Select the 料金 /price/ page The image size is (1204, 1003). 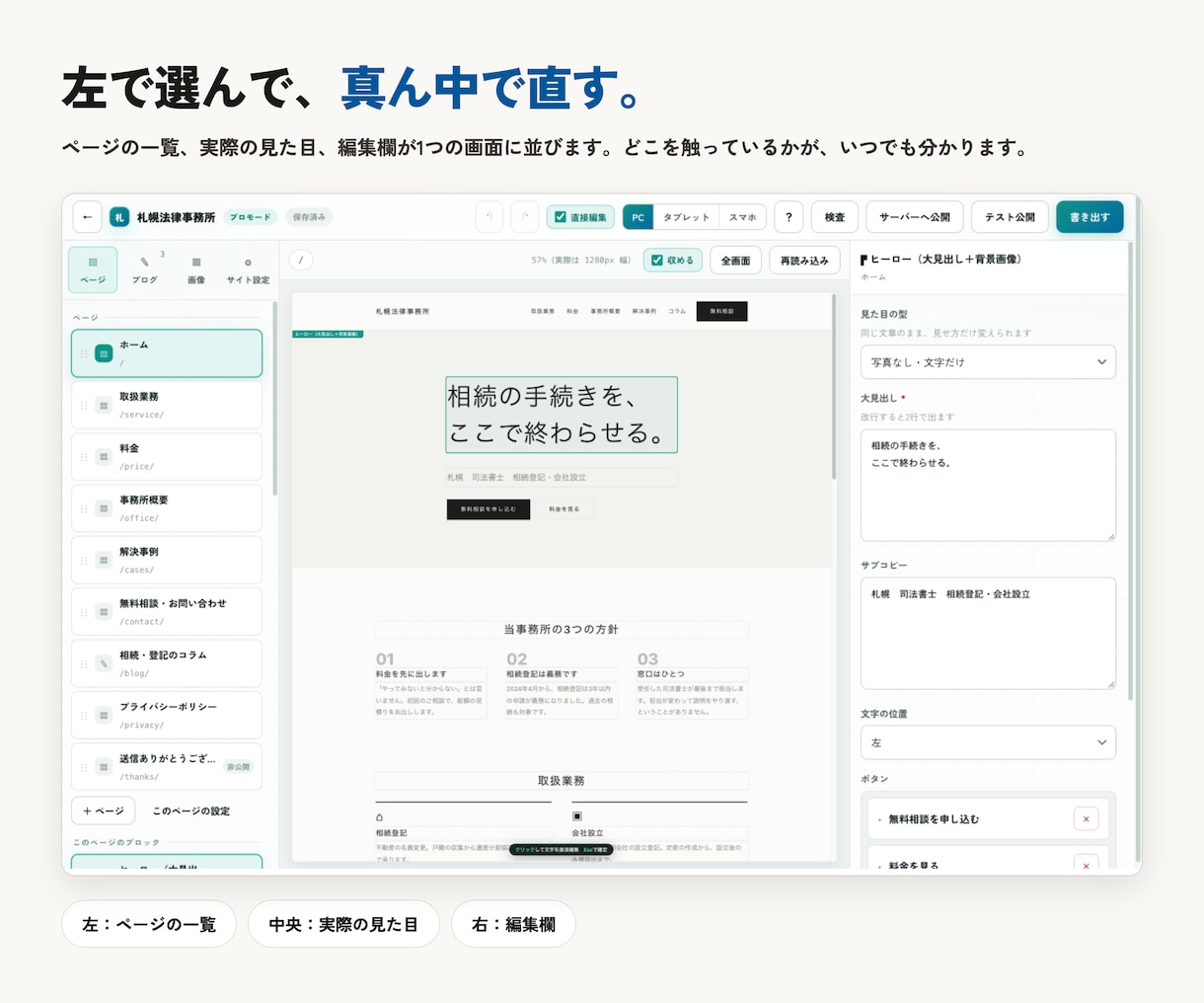coord(167,457)
